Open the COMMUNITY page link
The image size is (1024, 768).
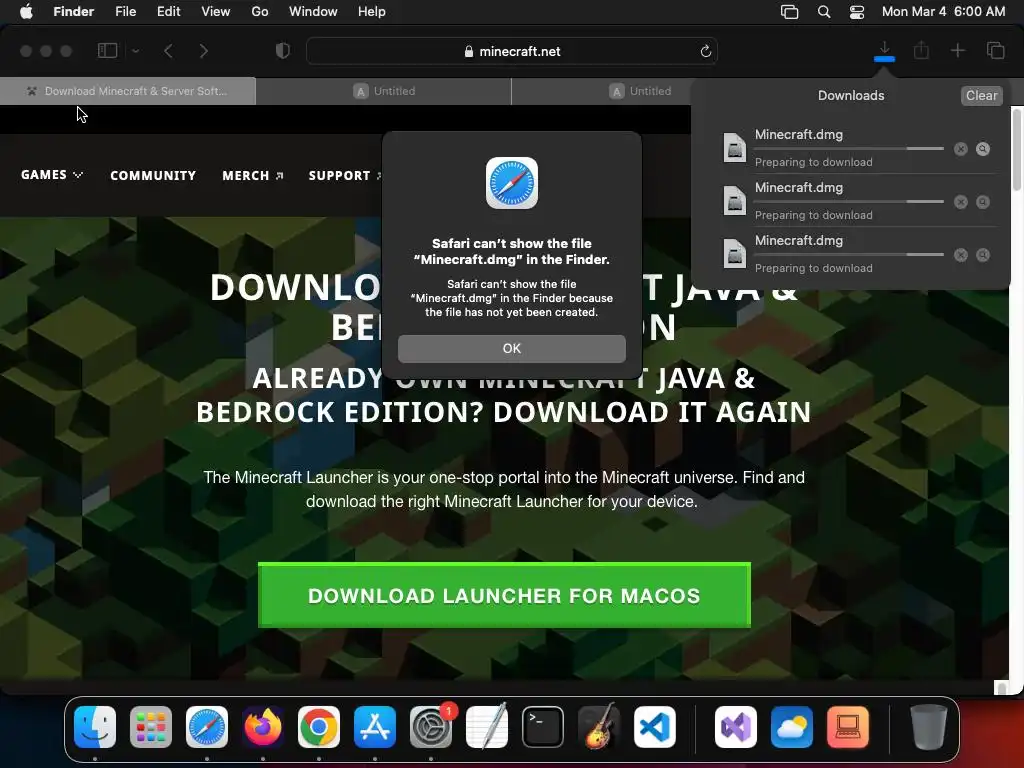[x=153, y=176]
